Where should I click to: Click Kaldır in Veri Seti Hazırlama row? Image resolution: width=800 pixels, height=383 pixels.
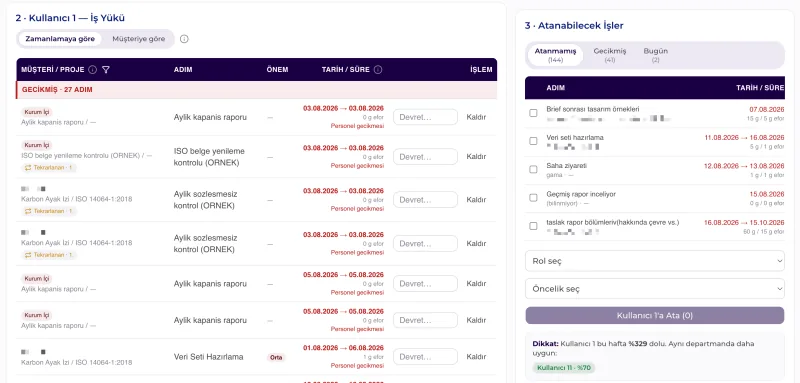pyautogui.click(x=476, y=357)
